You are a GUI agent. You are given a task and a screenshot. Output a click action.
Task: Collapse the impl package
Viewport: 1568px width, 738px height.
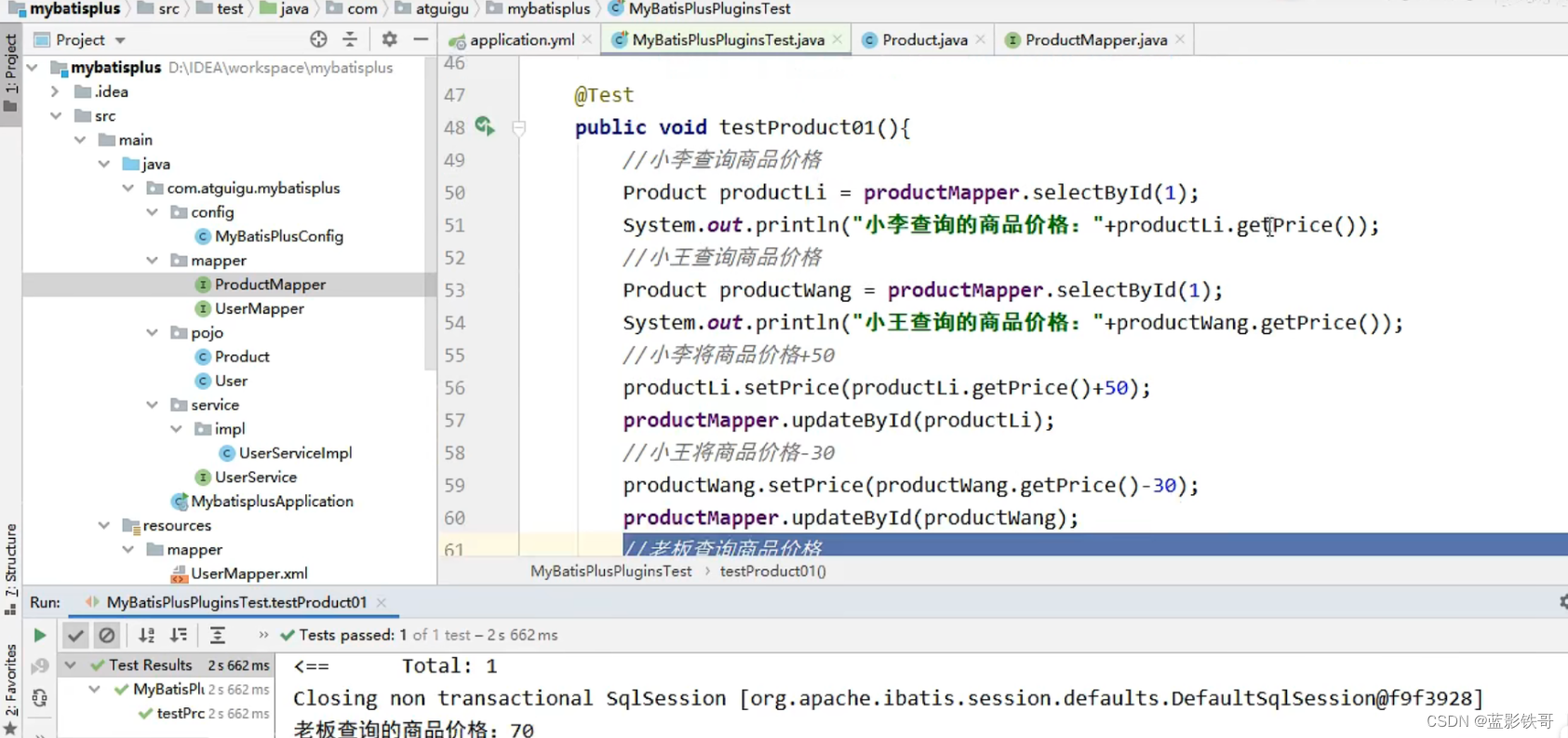point(176,429)
